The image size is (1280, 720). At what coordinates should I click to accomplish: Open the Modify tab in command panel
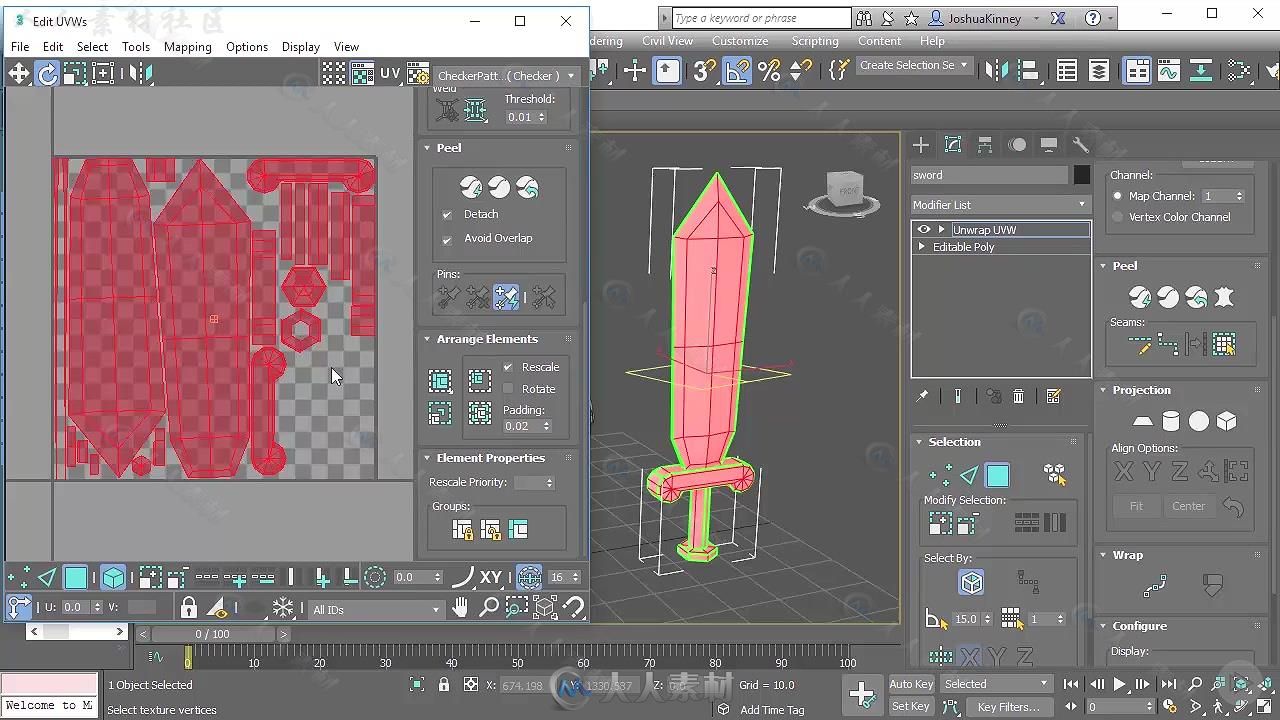click(x=953, y=145)
